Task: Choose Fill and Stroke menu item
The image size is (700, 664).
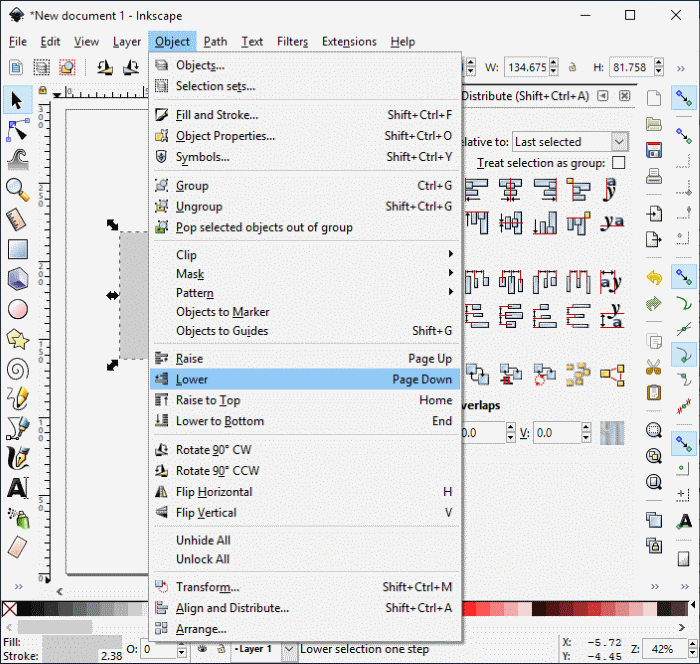Action: pos(305,115)
